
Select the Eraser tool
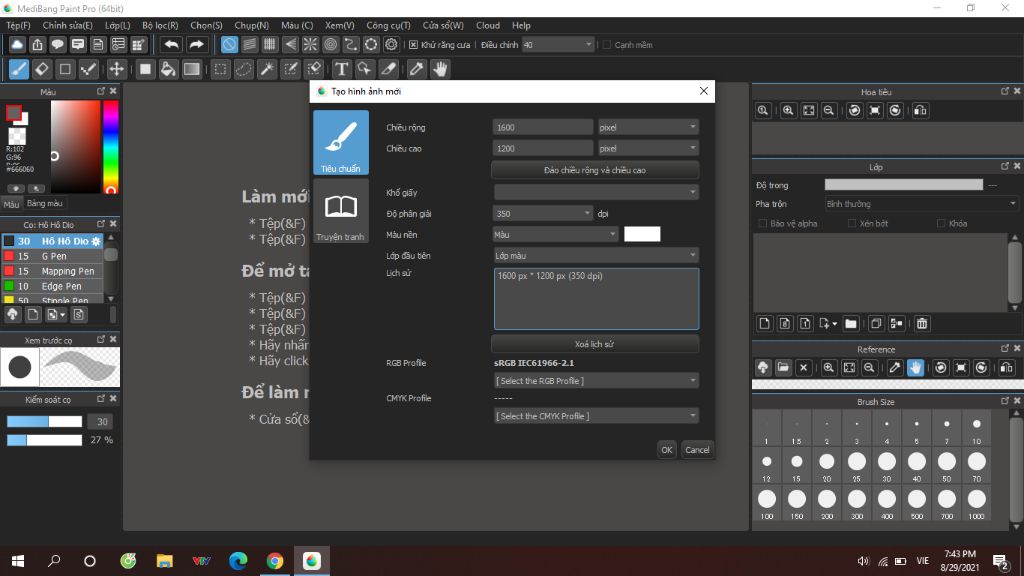(42, 69)
